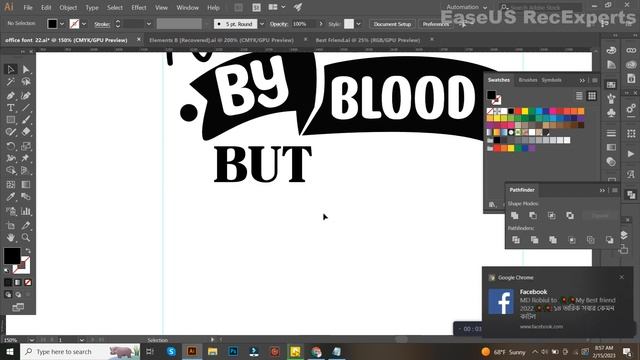The image size is (640, 360).
Task: Set paint mode to None
Action: [28, 282]
